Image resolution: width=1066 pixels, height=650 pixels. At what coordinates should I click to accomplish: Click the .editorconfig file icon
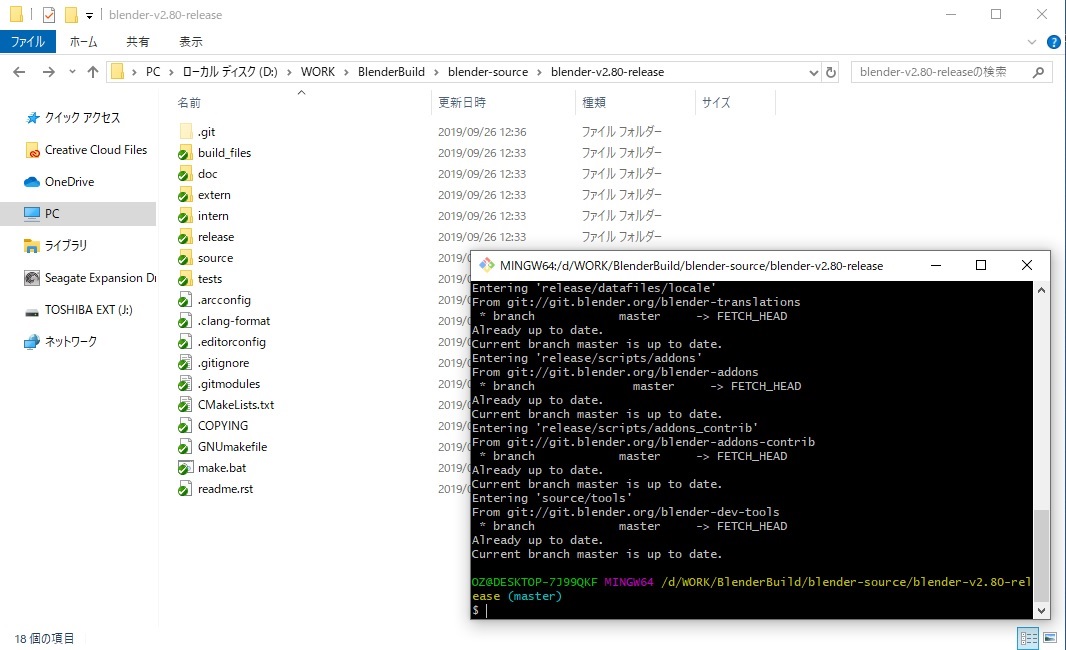coord(185,342)
